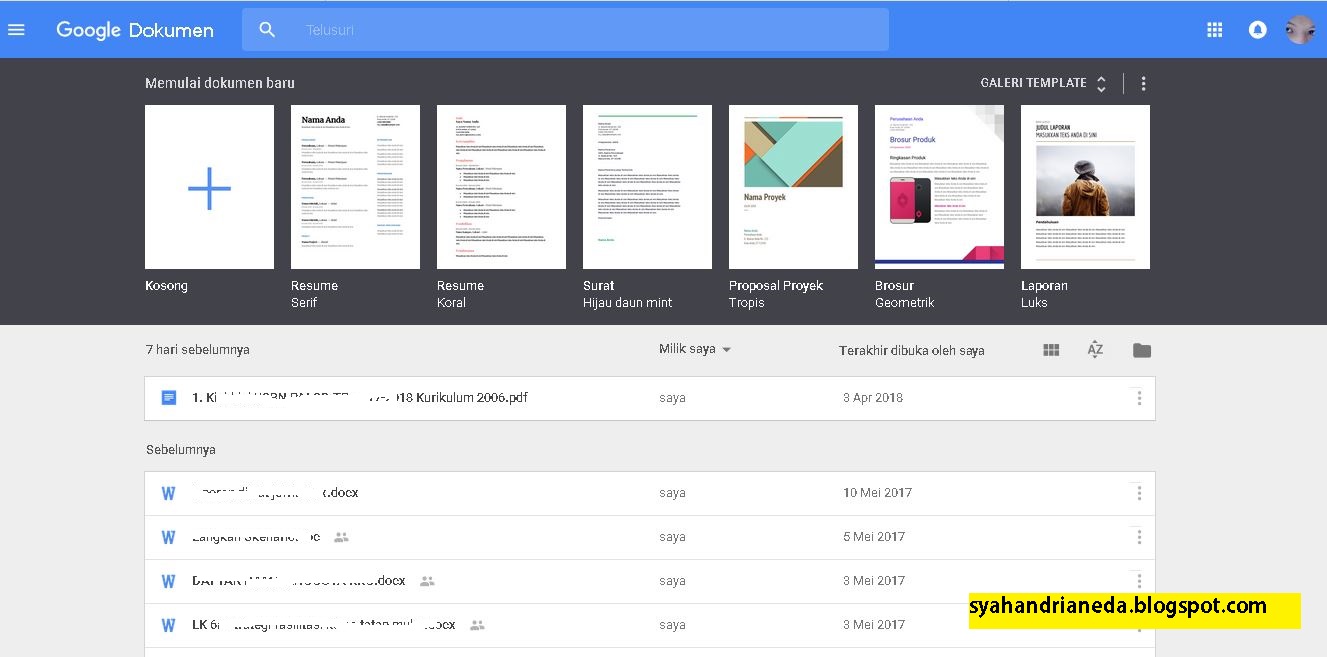Open options menu for Langkah Skenario document

1139,536
